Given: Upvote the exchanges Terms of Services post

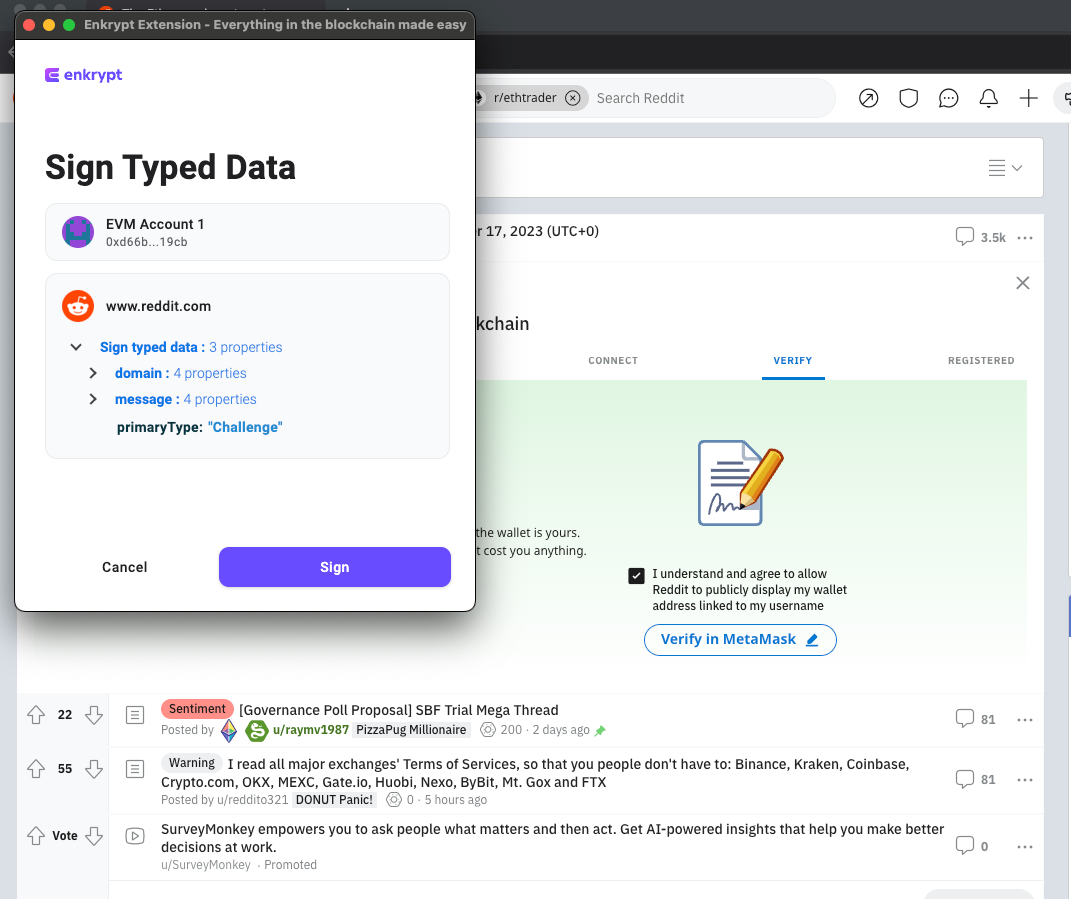Looking at the screenshot, I should (36, 769).
